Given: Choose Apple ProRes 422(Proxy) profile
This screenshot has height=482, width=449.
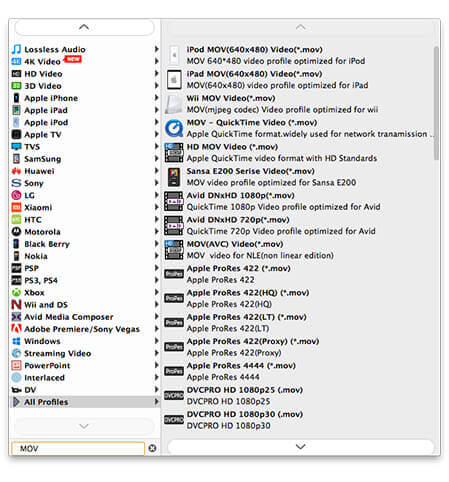Looking at the screenshot, I should 298,347.
